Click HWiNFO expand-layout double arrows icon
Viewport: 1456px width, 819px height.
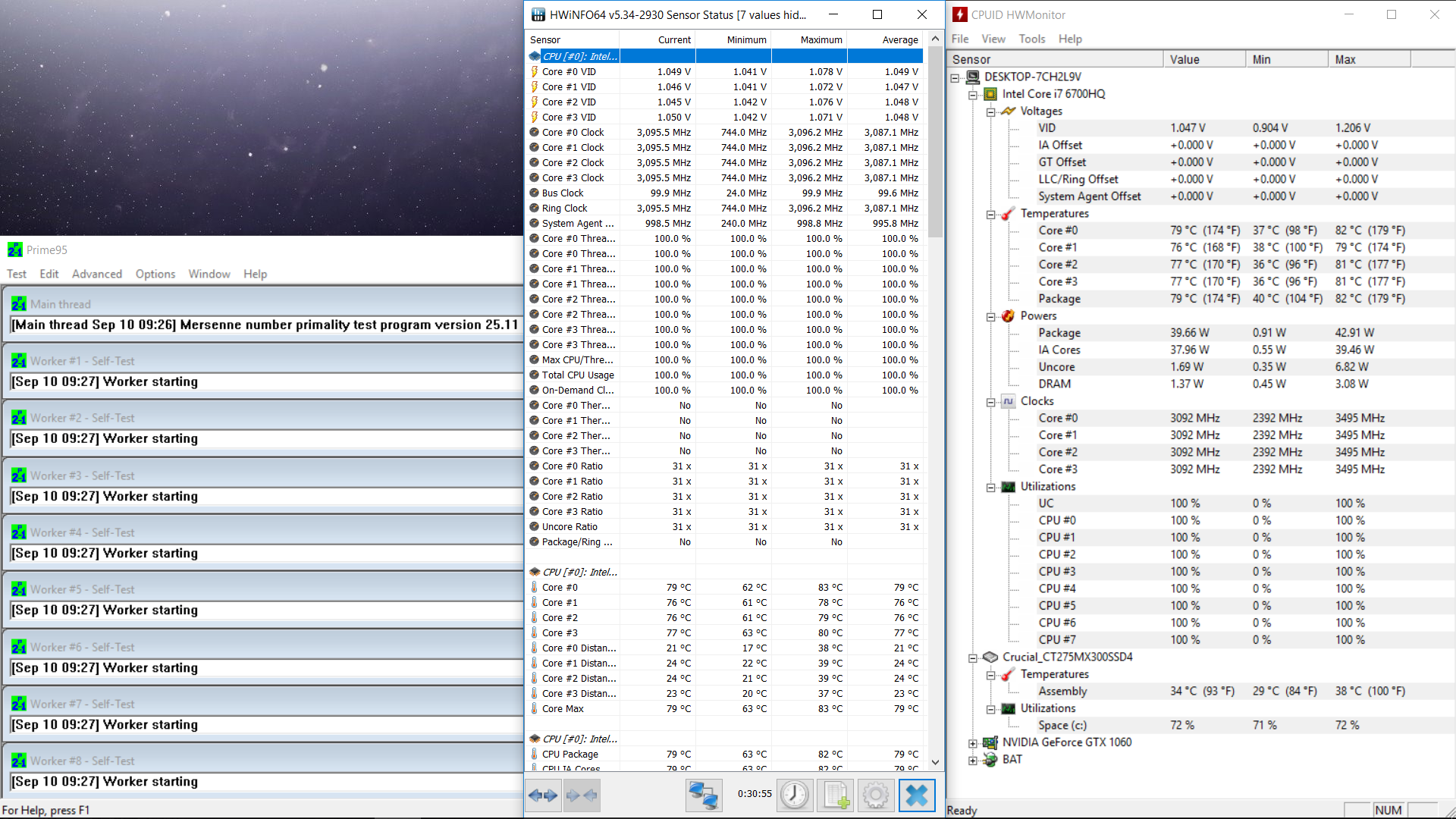[x=543, y=795]
